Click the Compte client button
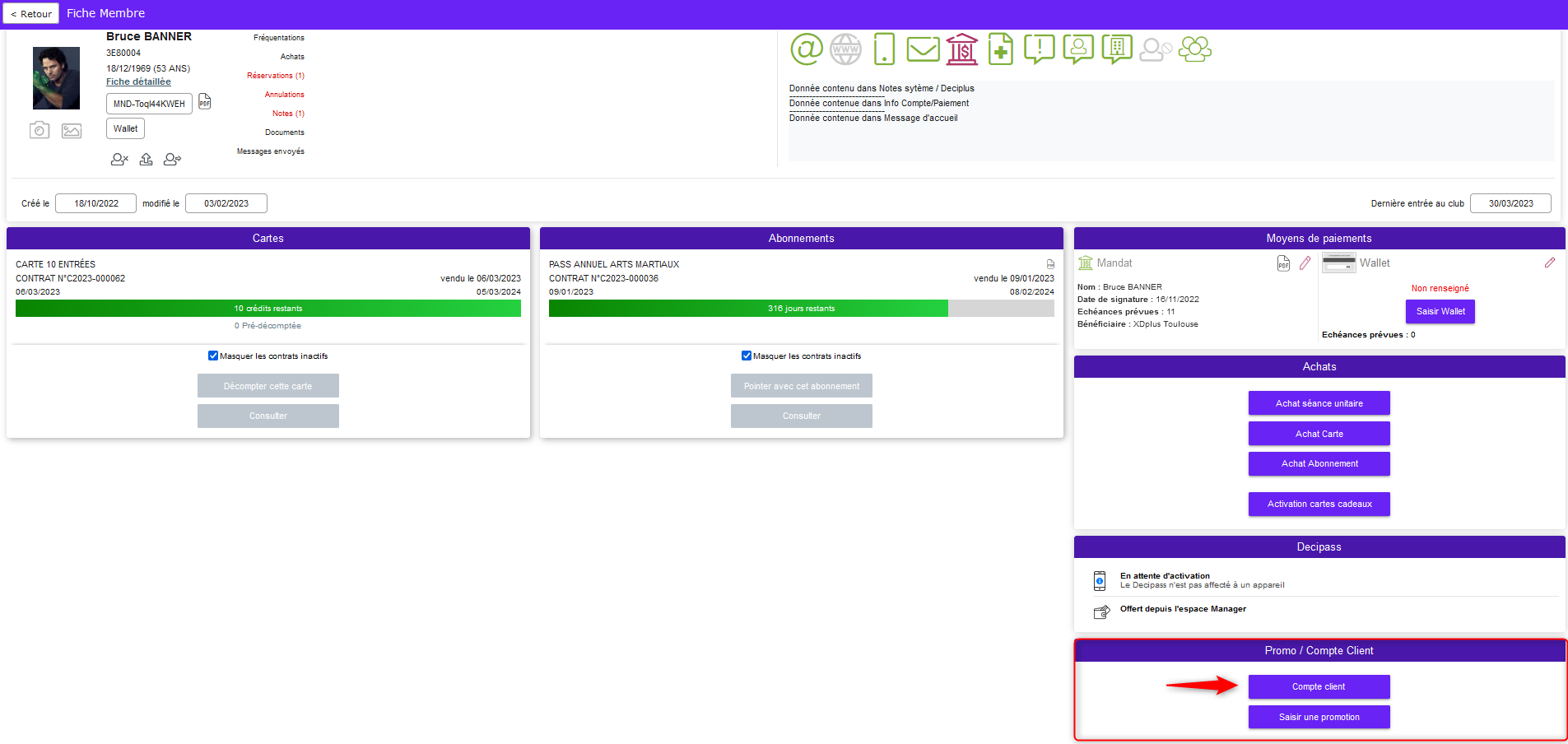 [x=1319, y=686]
